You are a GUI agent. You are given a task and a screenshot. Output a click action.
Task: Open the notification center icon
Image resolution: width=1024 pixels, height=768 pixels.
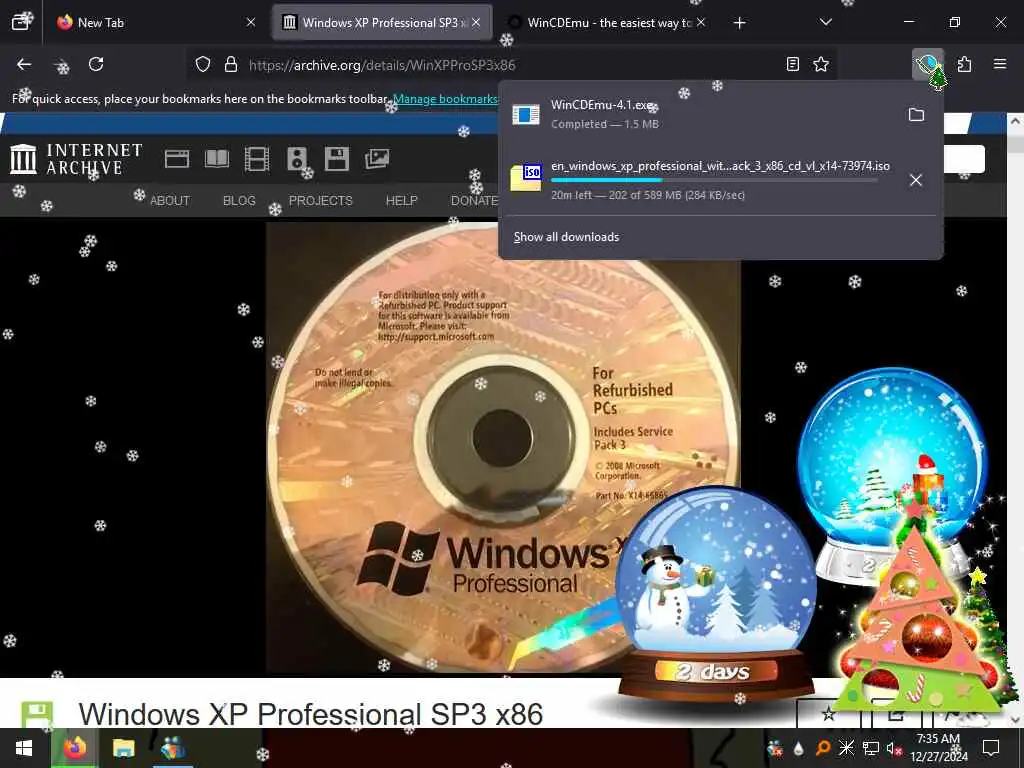991,748
